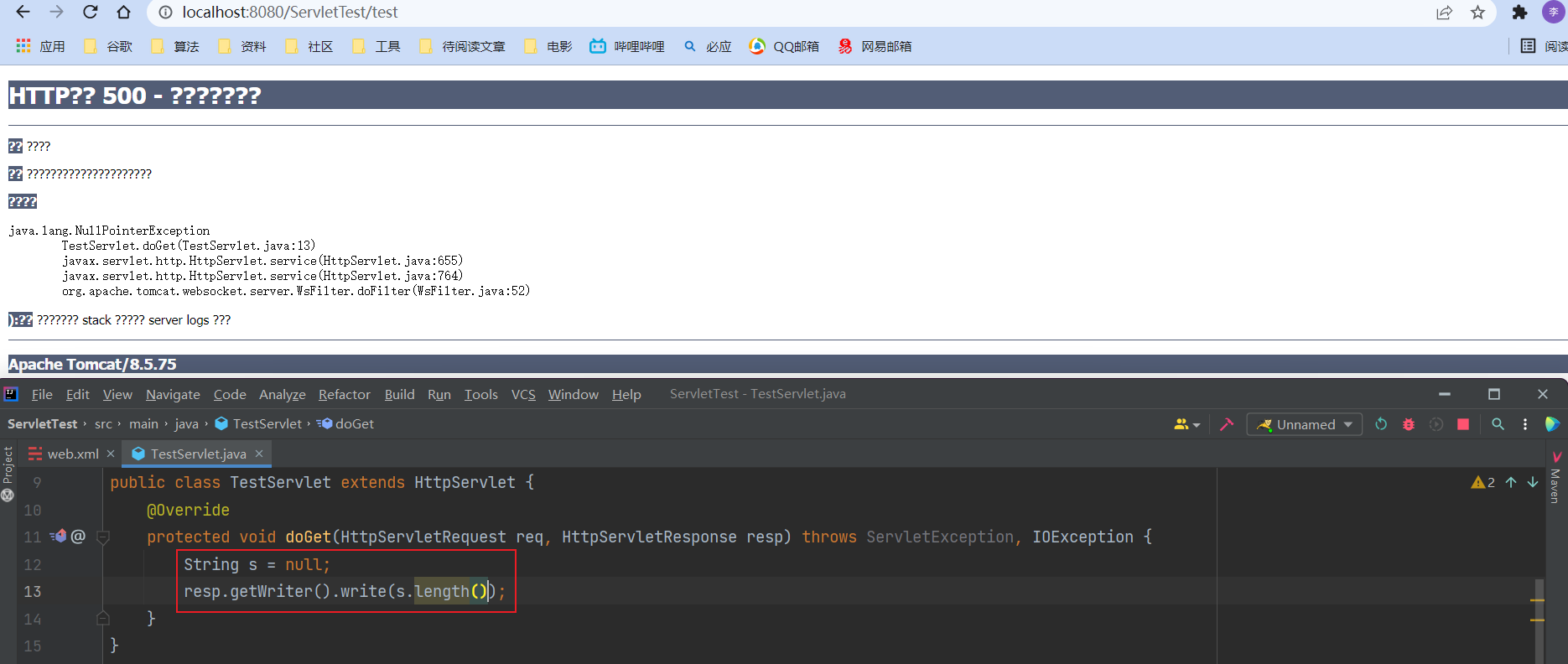Open the QQ邮箱 bookmark
Image resolution: width=1568 pixels, height=664 pixels.
click(784, 46)
